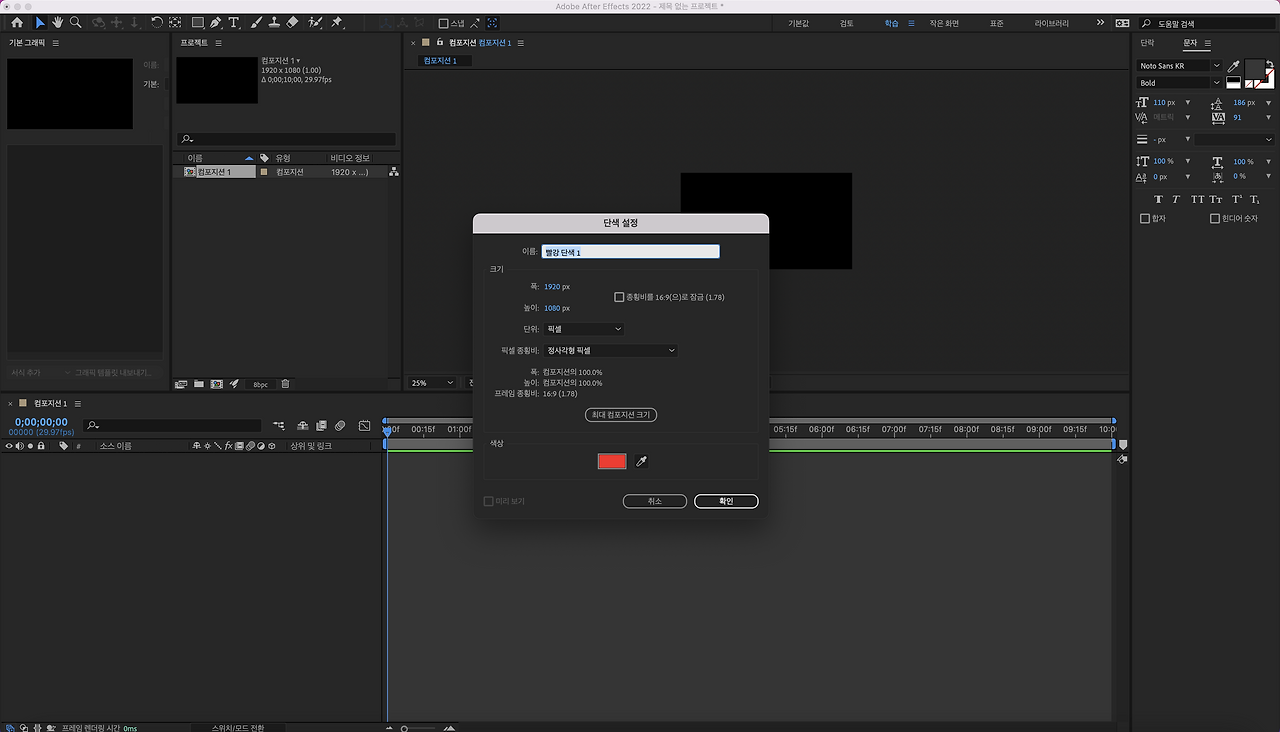Click the 도움말 검색 help search field

[x=1208, y=23]
